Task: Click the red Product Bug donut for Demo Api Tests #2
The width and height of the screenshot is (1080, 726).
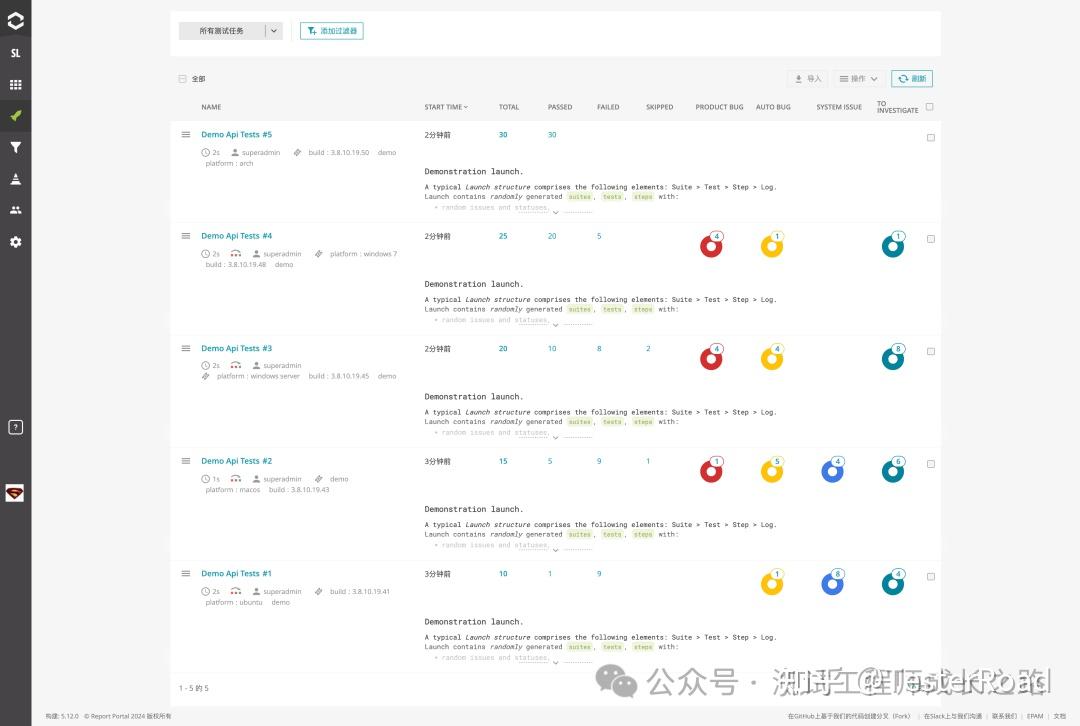Action: pyautogui.click(x=711, y=470)
